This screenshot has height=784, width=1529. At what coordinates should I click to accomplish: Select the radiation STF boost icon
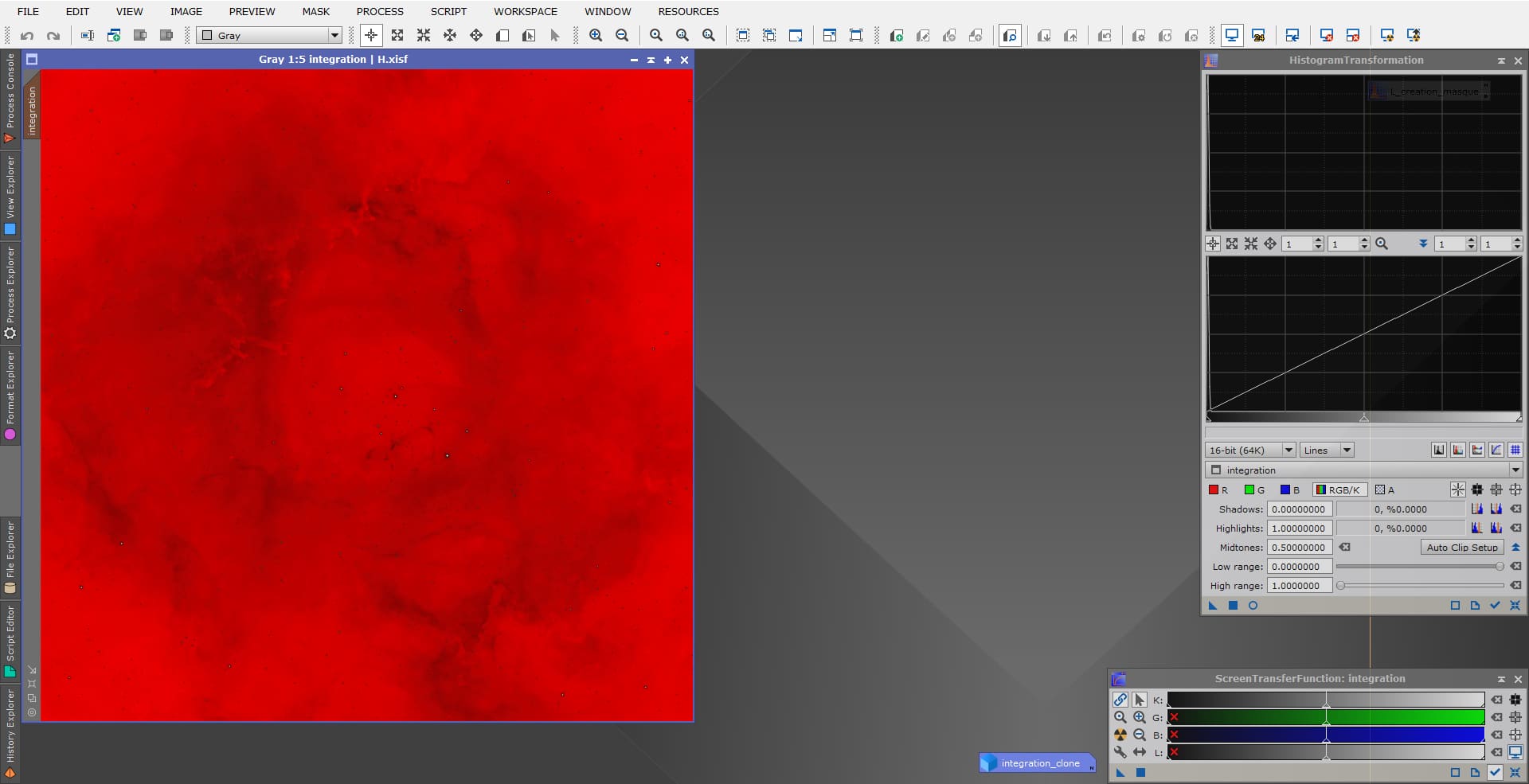[1120, 735]
